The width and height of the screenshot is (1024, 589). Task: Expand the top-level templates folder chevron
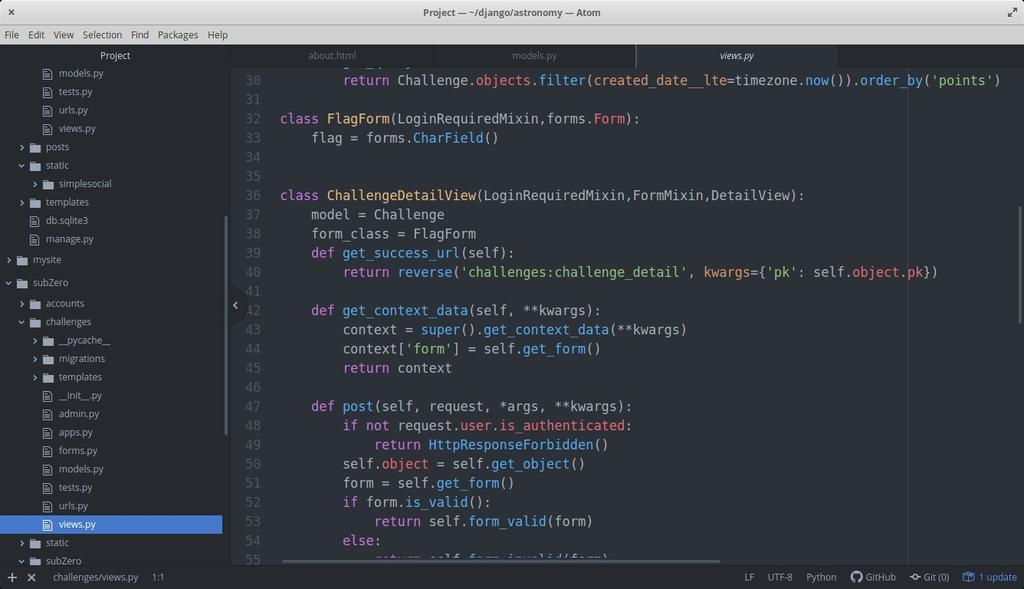tap(22, 202)
